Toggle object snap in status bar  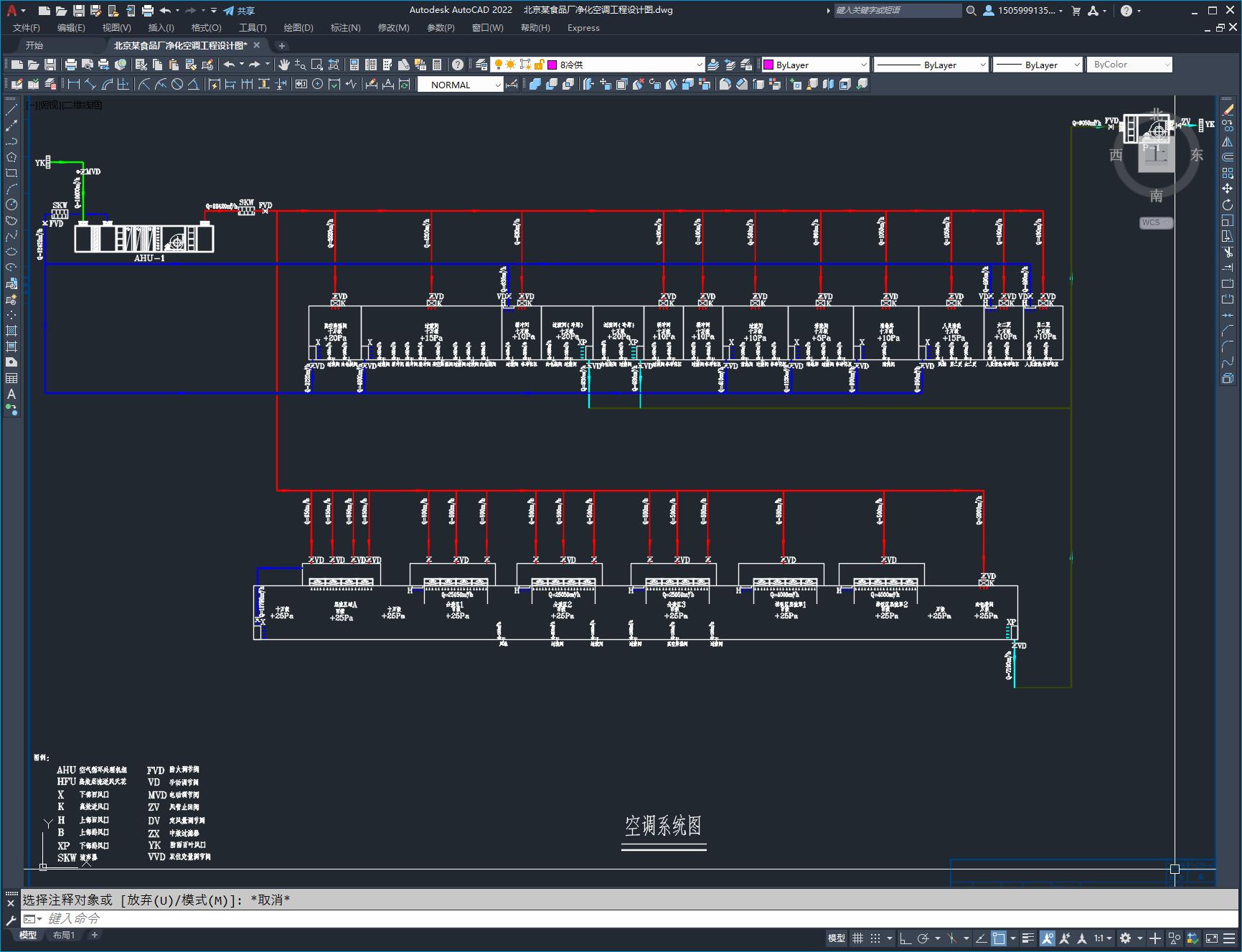tap(999, 938)
